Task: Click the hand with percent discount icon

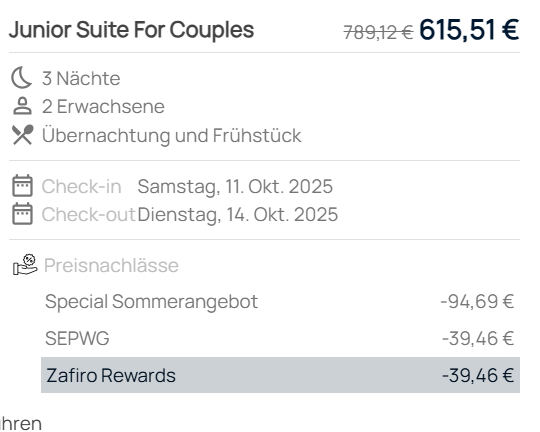Action: [25, 265]
